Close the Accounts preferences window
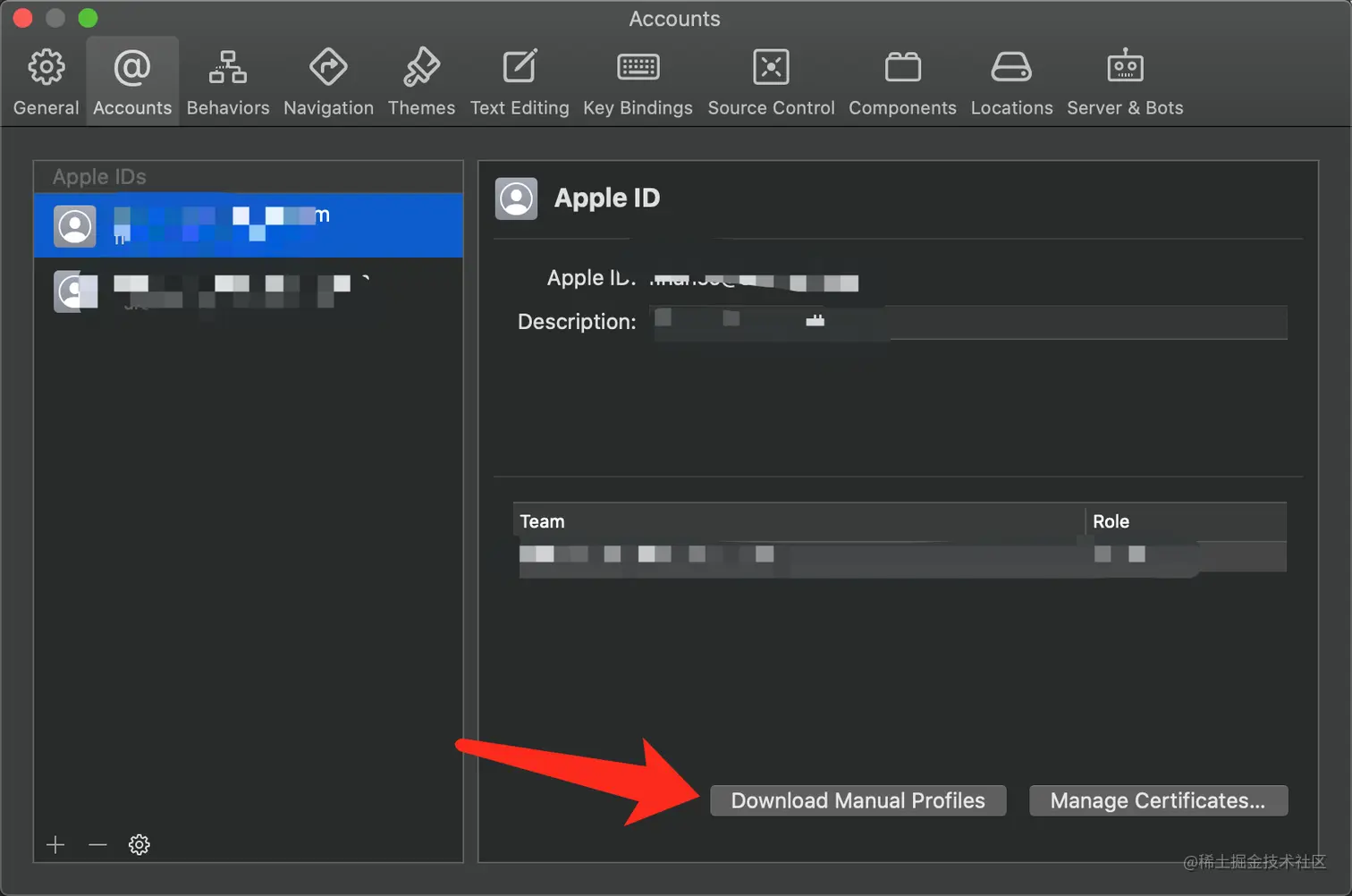Viewport: 1352px width, 896px height. coord(22,18)
